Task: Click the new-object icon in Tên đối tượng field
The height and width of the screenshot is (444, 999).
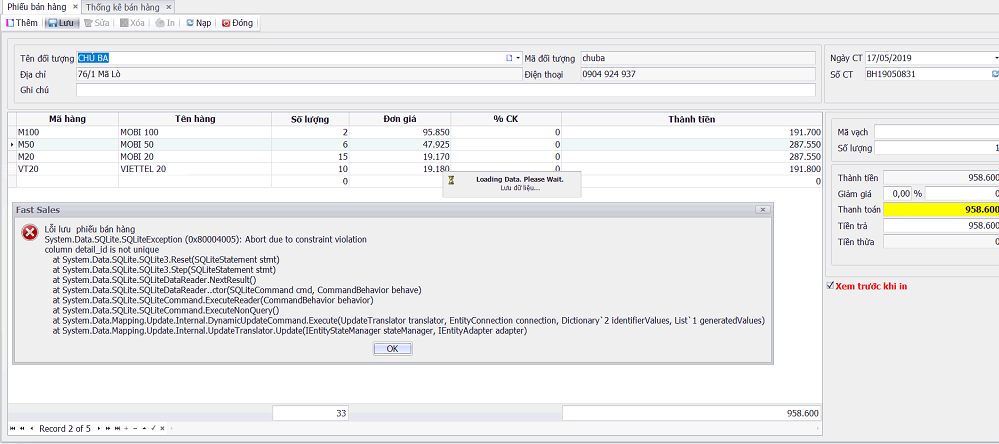Action: coord(509,58)
